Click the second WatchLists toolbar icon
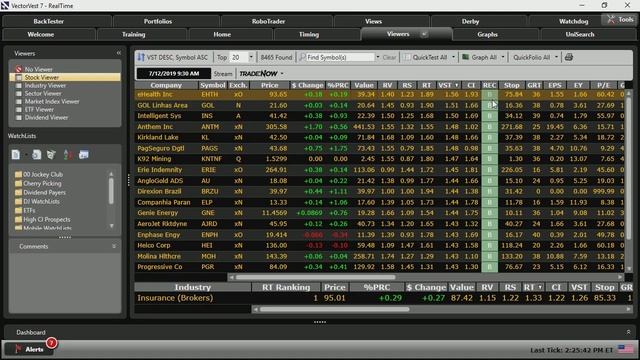This screenshot has width=640, height=360. point(36,154)
